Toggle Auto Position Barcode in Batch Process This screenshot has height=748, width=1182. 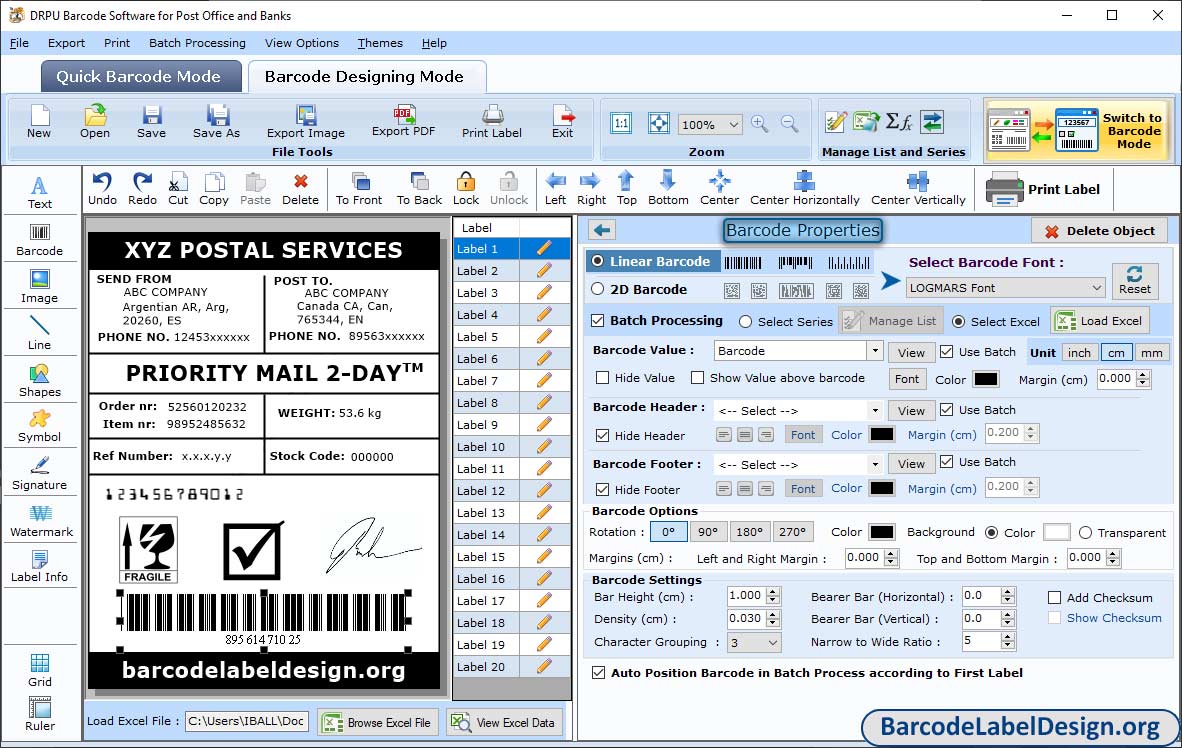[x=599, y=673]
